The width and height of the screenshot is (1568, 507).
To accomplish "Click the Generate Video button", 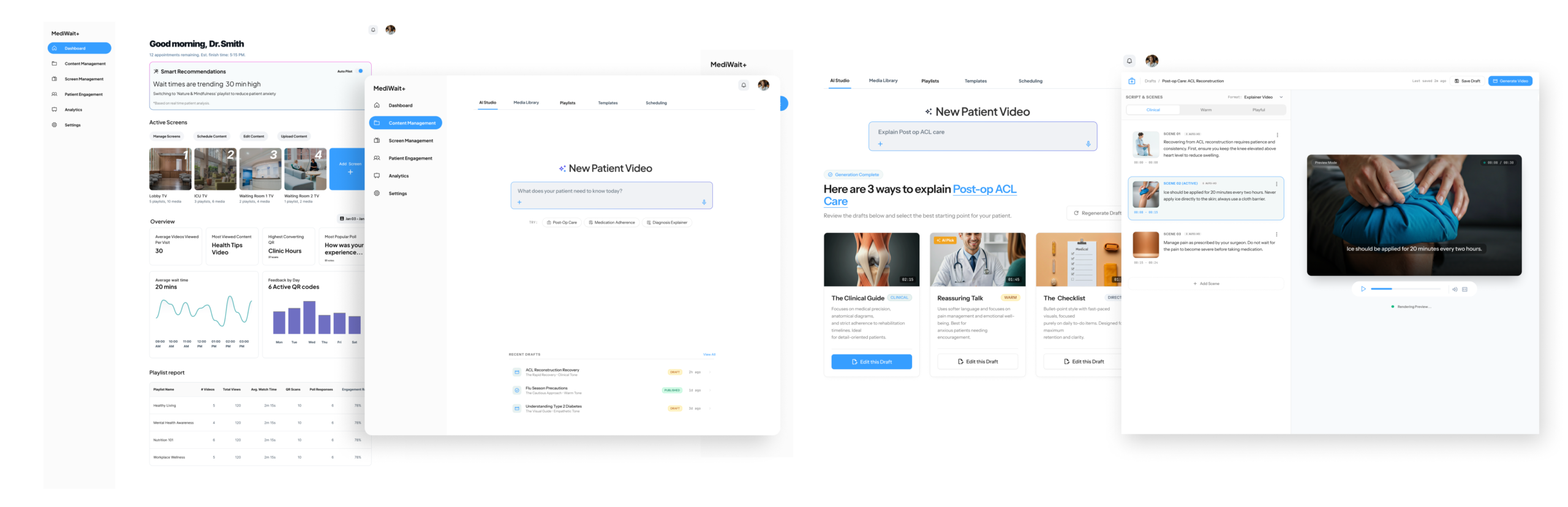I will pyautogui.click(x=1510, y=81).
